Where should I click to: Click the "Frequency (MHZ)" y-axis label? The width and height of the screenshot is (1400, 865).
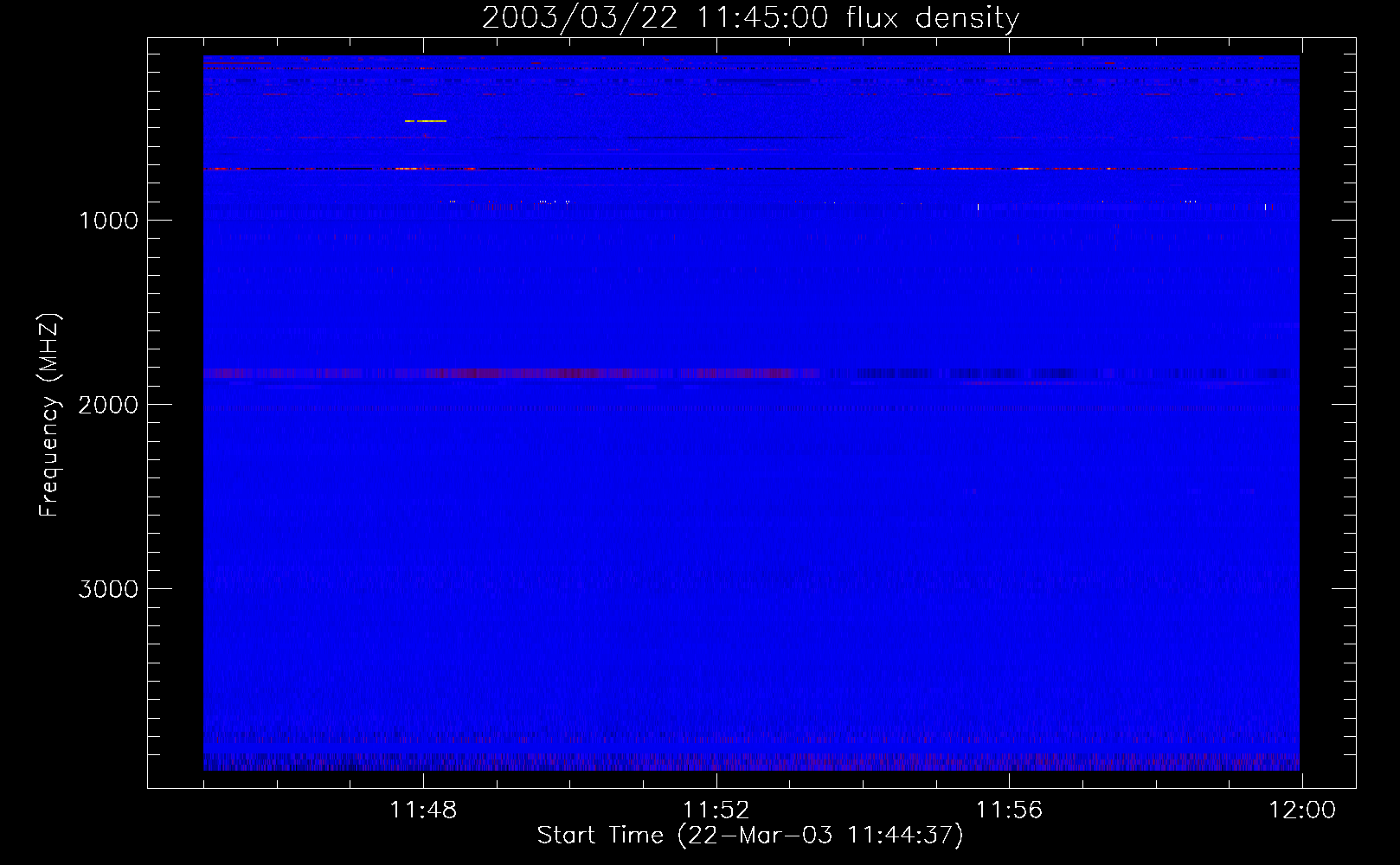[x=50, y=415]
